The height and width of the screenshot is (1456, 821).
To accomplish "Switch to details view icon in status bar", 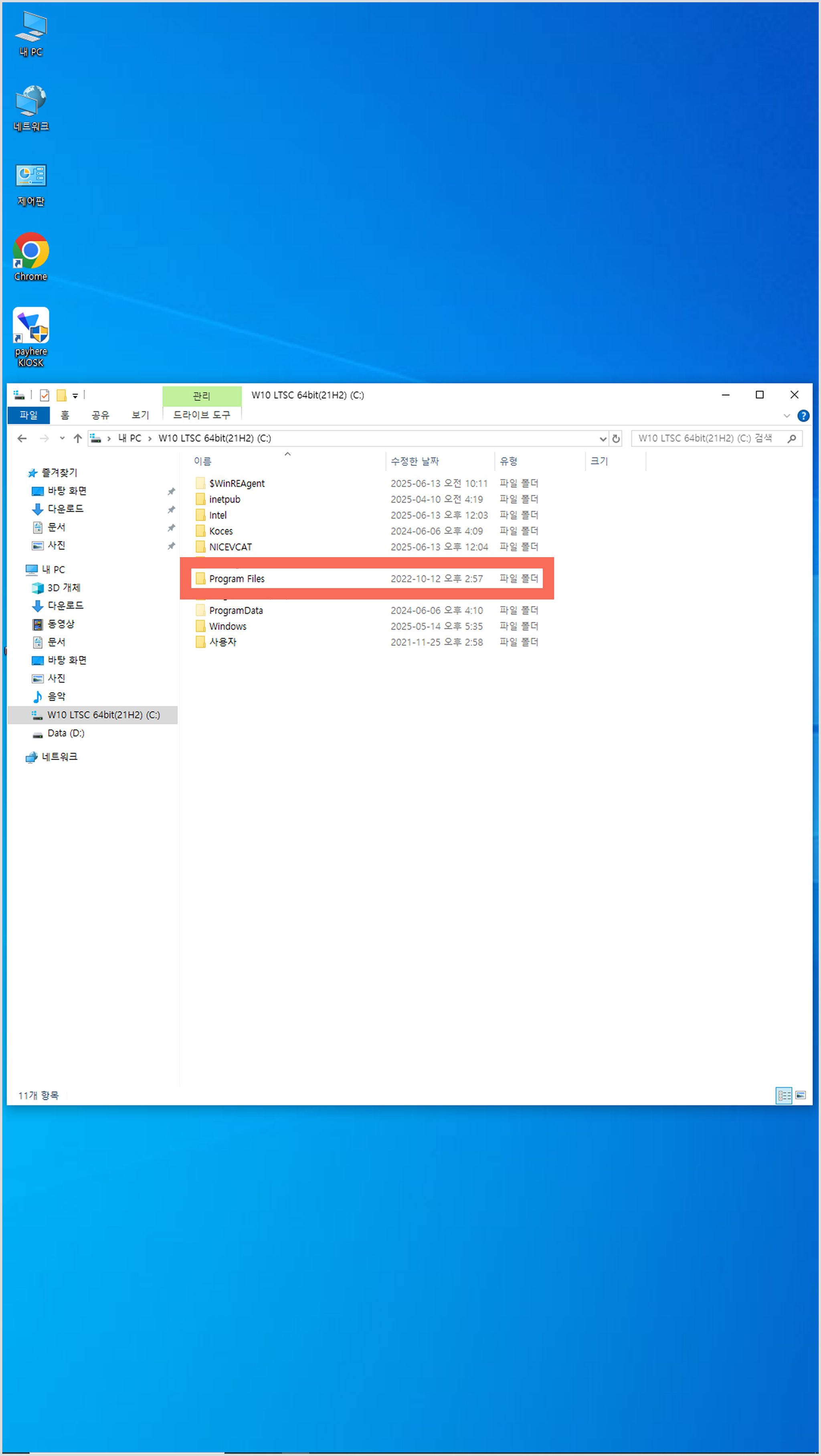I will click(x=784, y=1095).
